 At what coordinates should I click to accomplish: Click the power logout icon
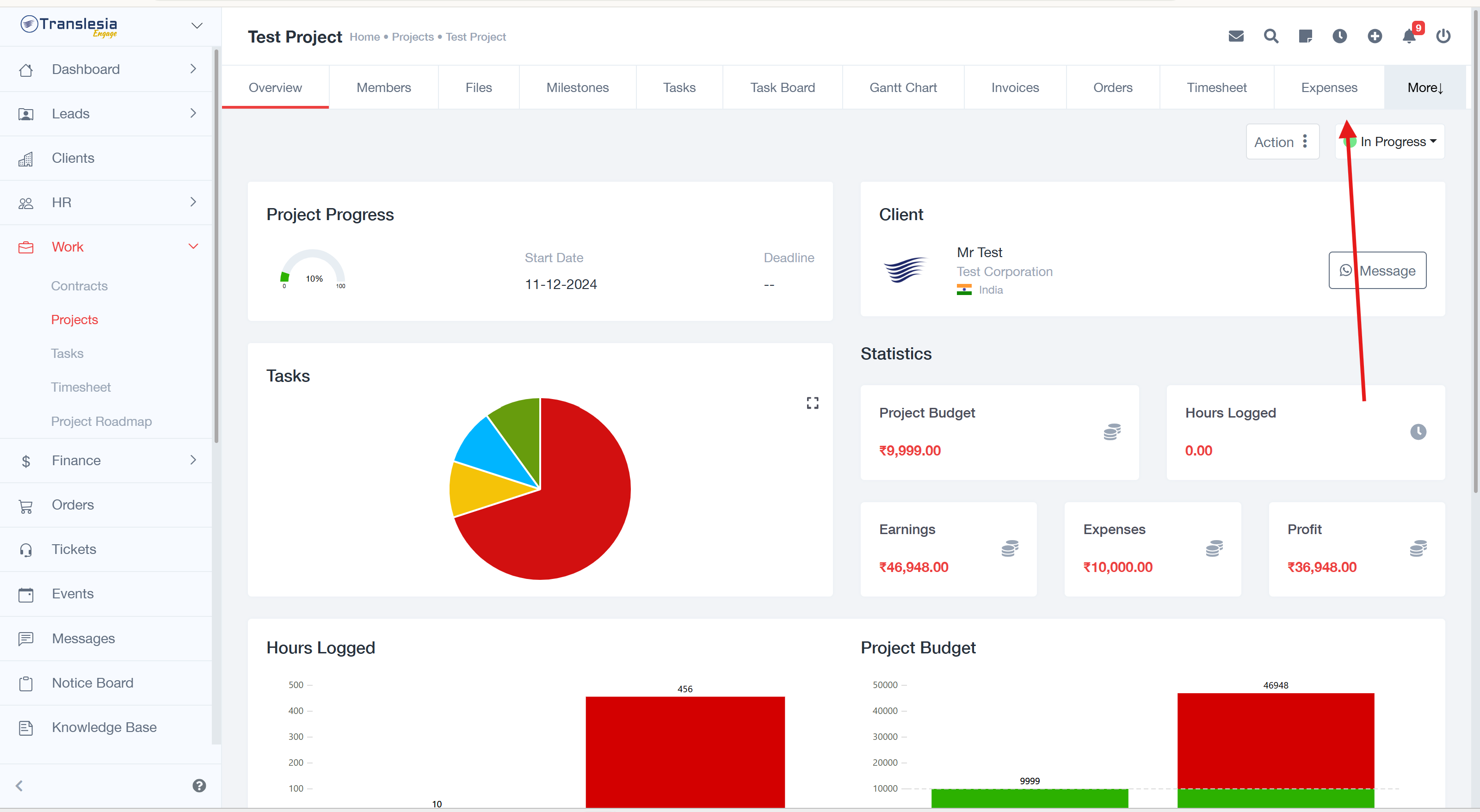(1443, 37)
